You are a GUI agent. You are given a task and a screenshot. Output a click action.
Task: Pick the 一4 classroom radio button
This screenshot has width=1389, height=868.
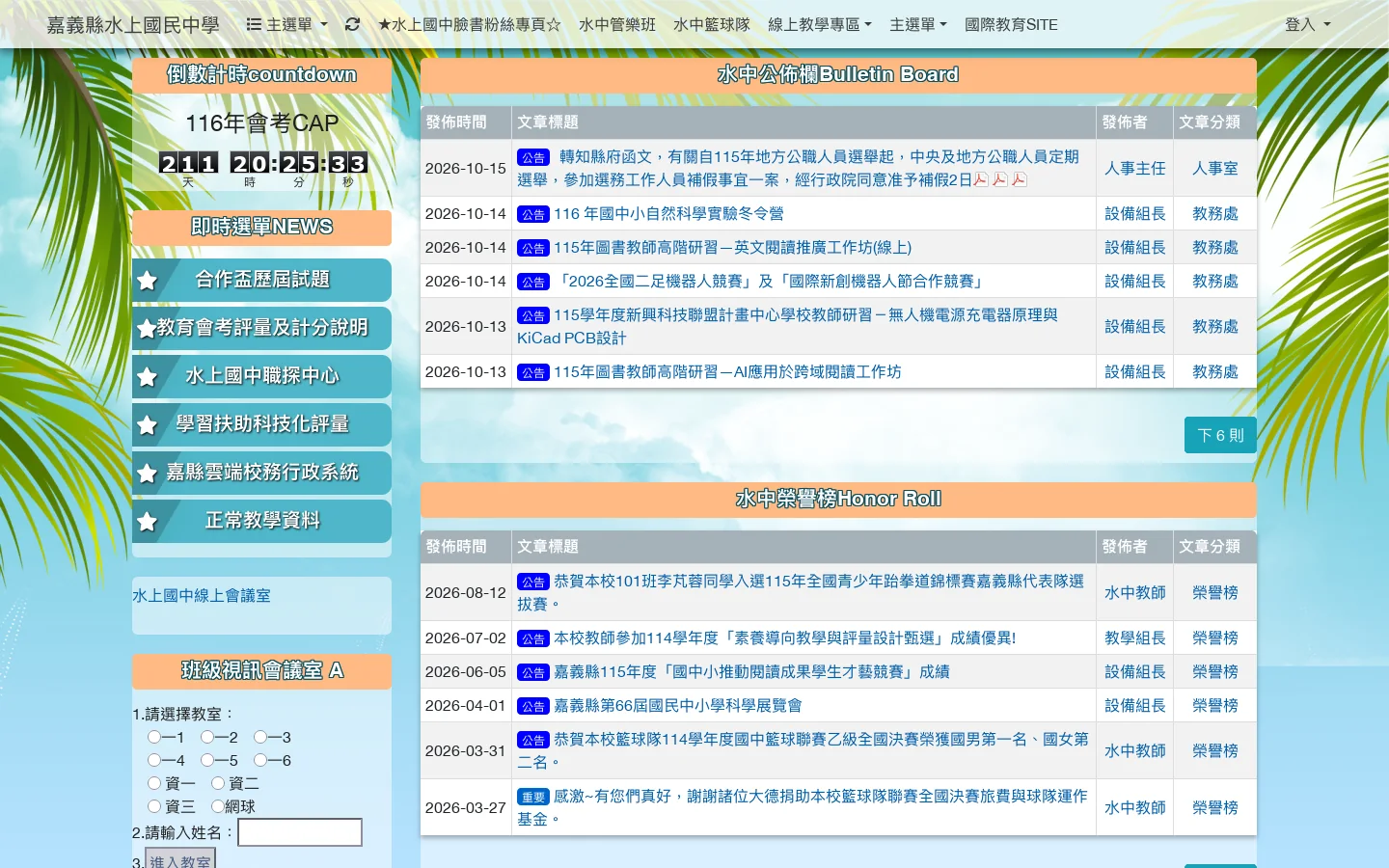154,760
